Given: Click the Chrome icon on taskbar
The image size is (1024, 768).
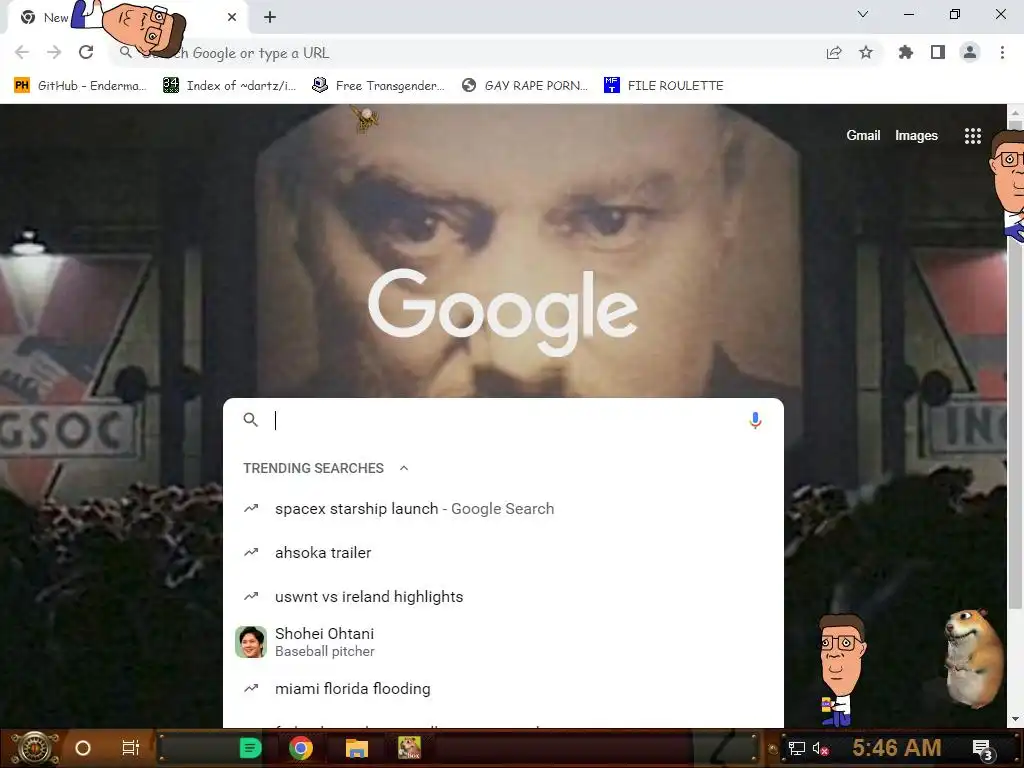Looking at the screenshot, I should 300,748.
